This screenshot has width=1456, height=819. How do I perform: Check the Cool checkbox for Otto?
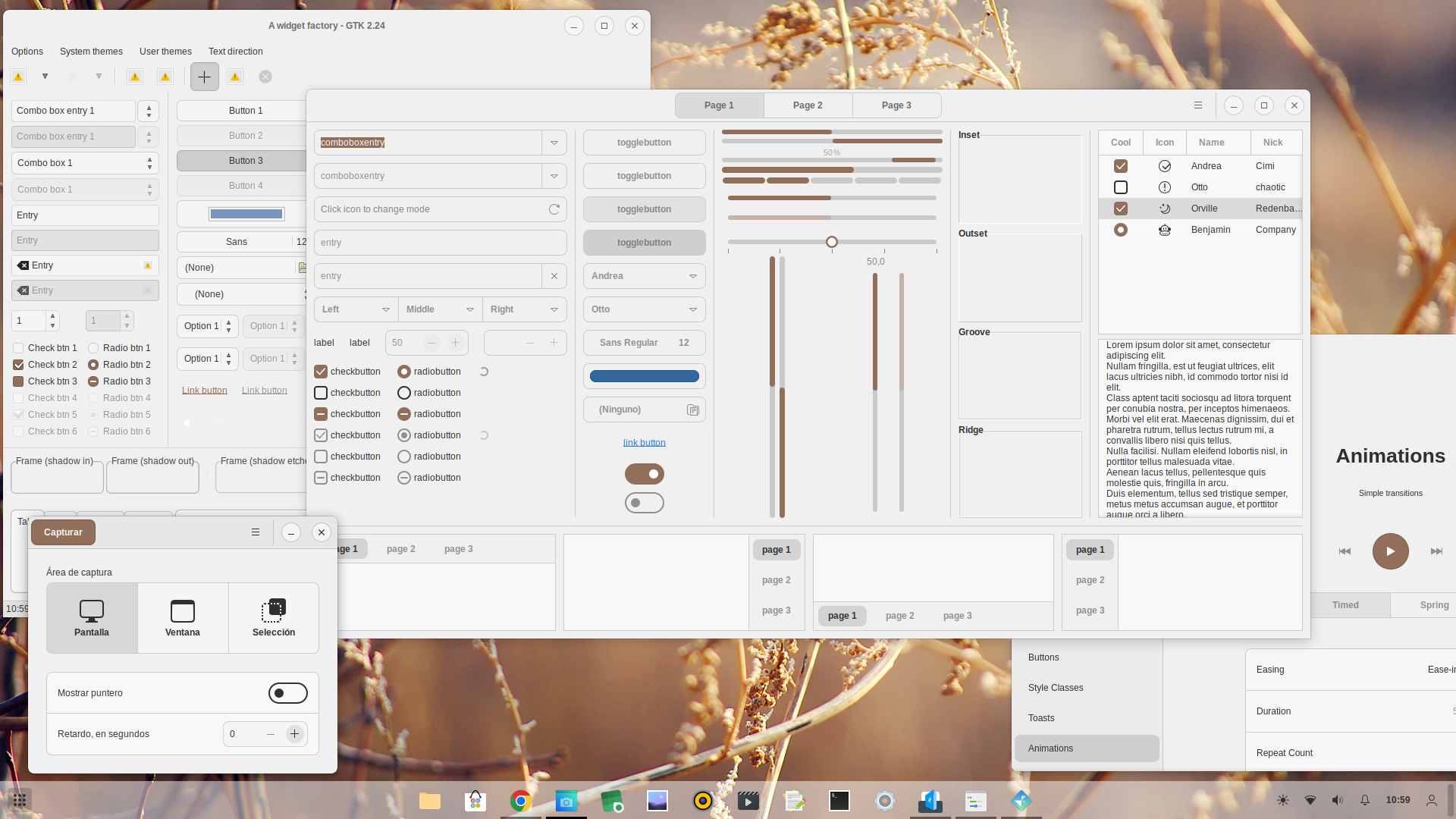[x=1121, y=187]
